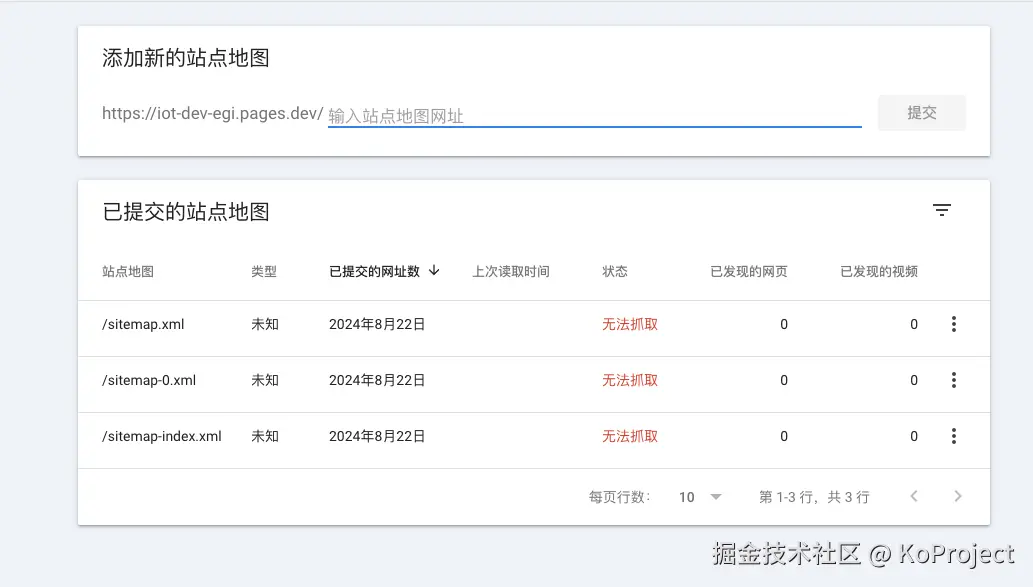Viewport: 1033px width, 587px height.
Task: Click the date 2024年8月22日 in /sitemap.xml row
Action: (x=377, y=324)
